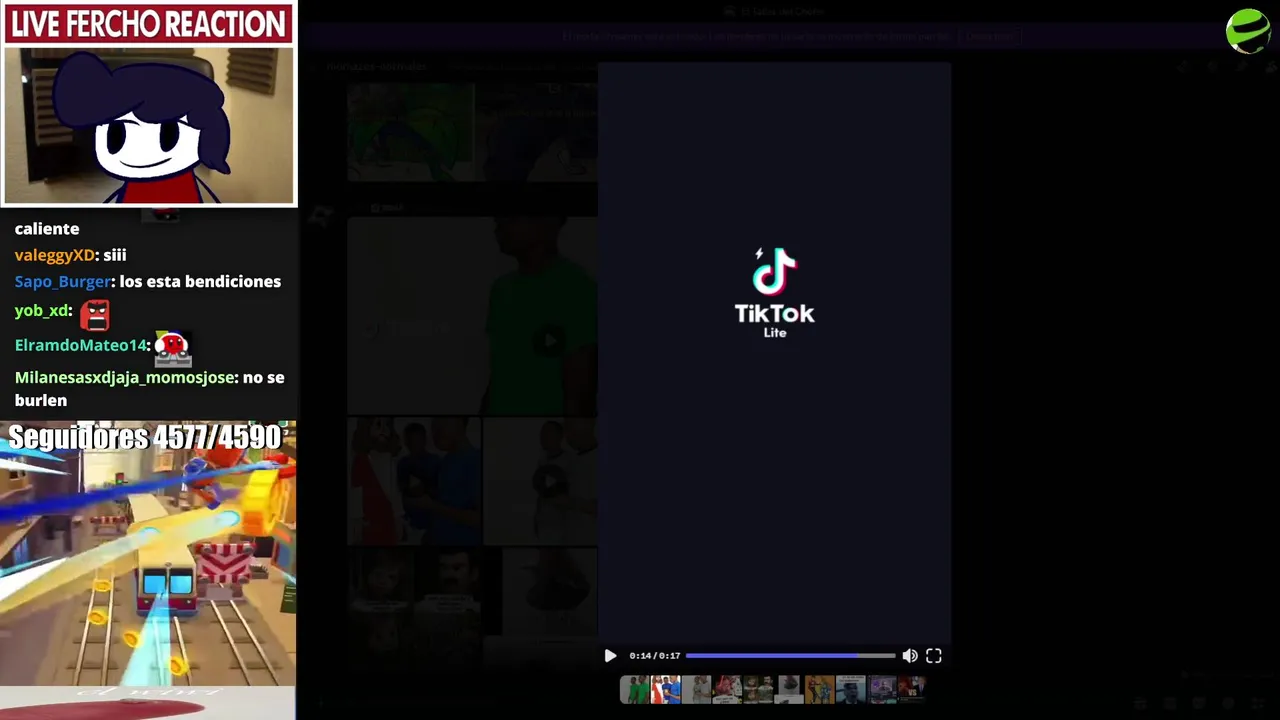Click chat username valeggyXD
Image resolution: width=1280 pixels, height=720 pixels.
[55, 255]
